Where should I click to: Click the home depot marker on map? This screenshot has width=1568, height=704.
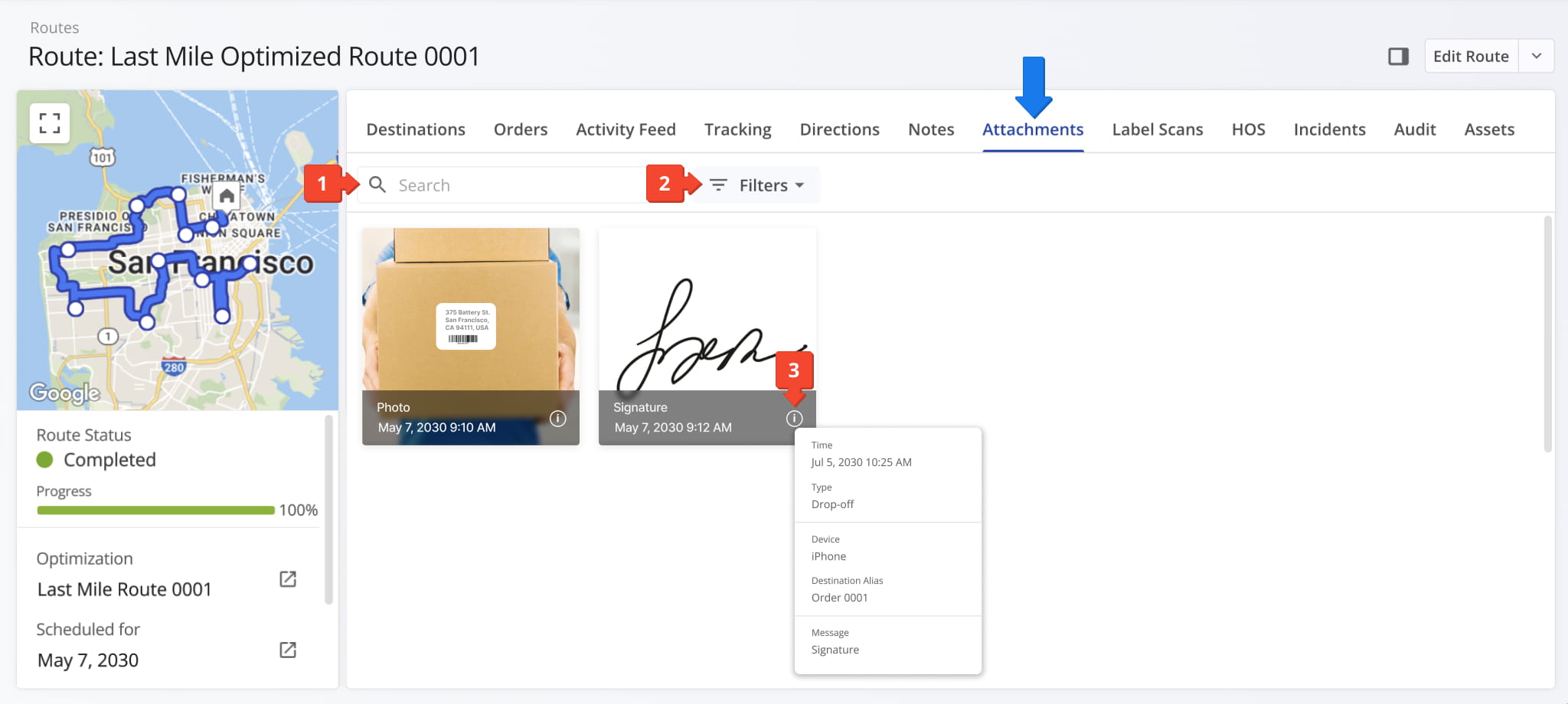227,197
